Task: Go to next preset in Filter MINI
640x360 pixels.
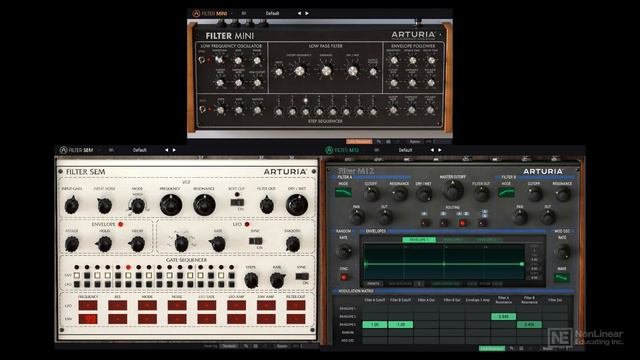Action: click(x=307, y=13)
